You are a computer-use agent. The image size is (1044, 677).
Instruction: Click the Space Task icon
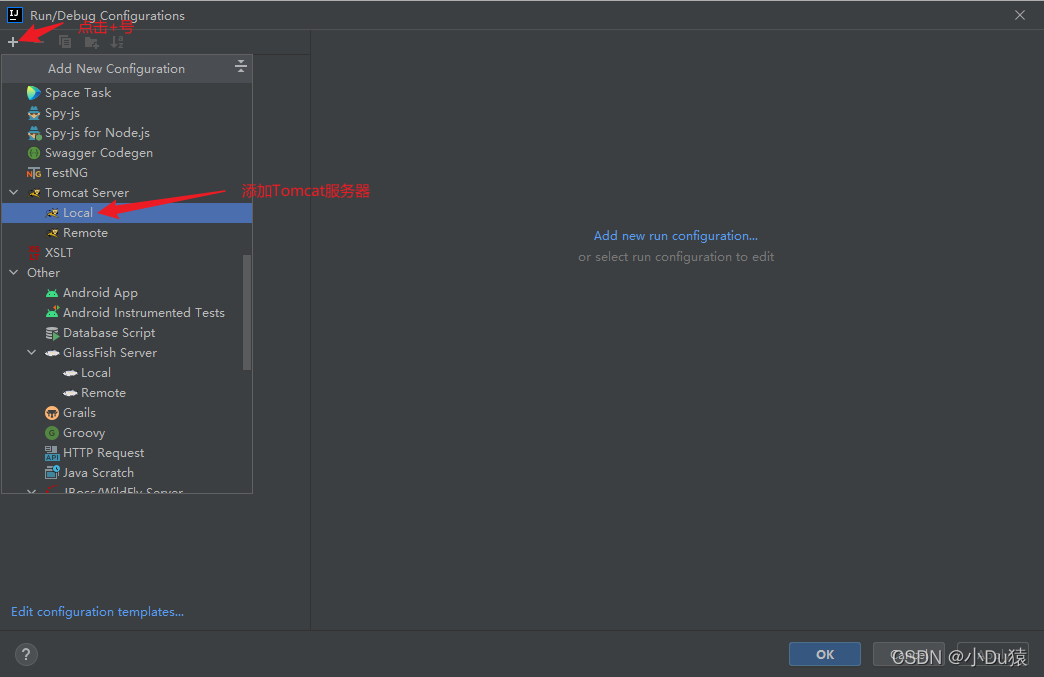click(x=33, y=93)
